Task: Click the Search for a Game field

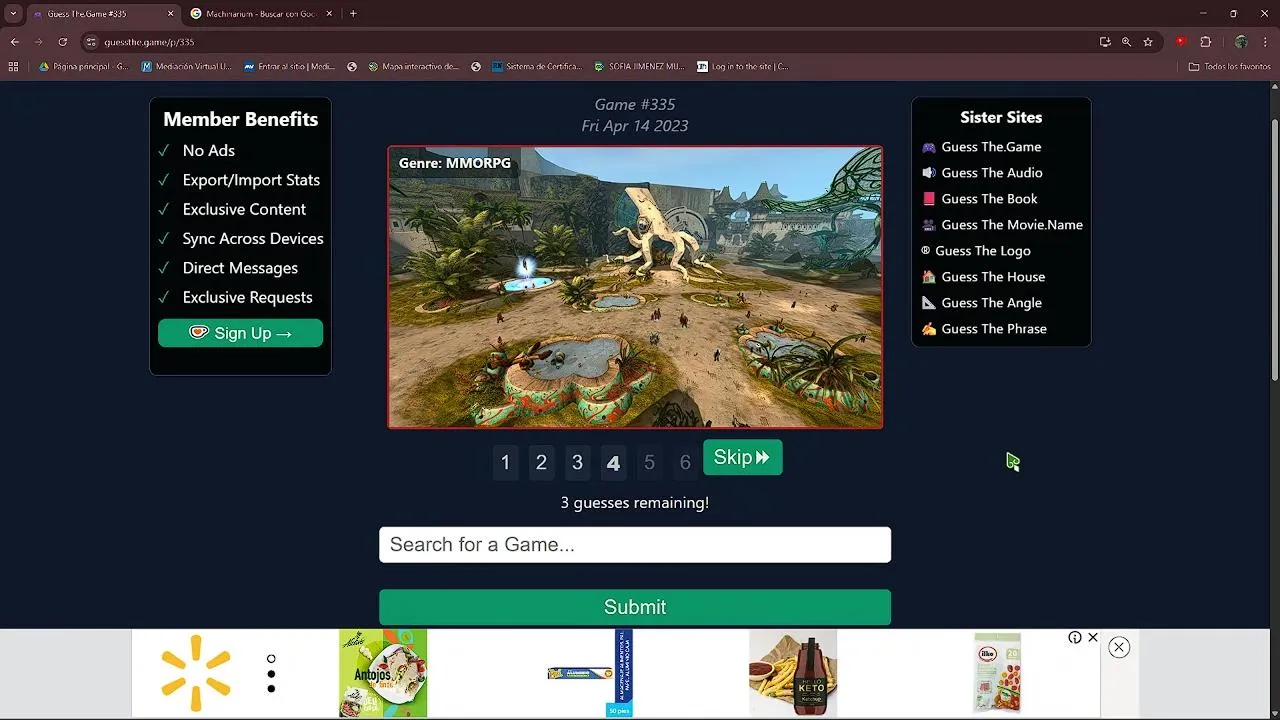Action: (x=635, y=545)
